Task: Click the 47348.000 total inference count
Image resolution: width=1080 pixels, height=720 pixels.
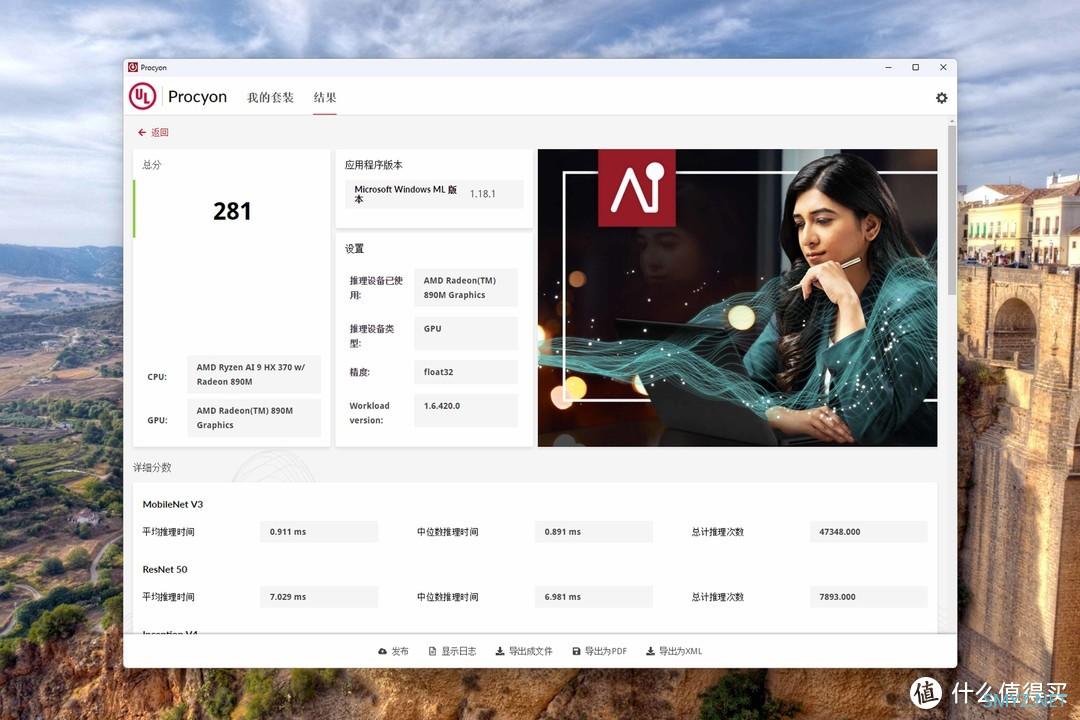Action: [x=869, y=532]
